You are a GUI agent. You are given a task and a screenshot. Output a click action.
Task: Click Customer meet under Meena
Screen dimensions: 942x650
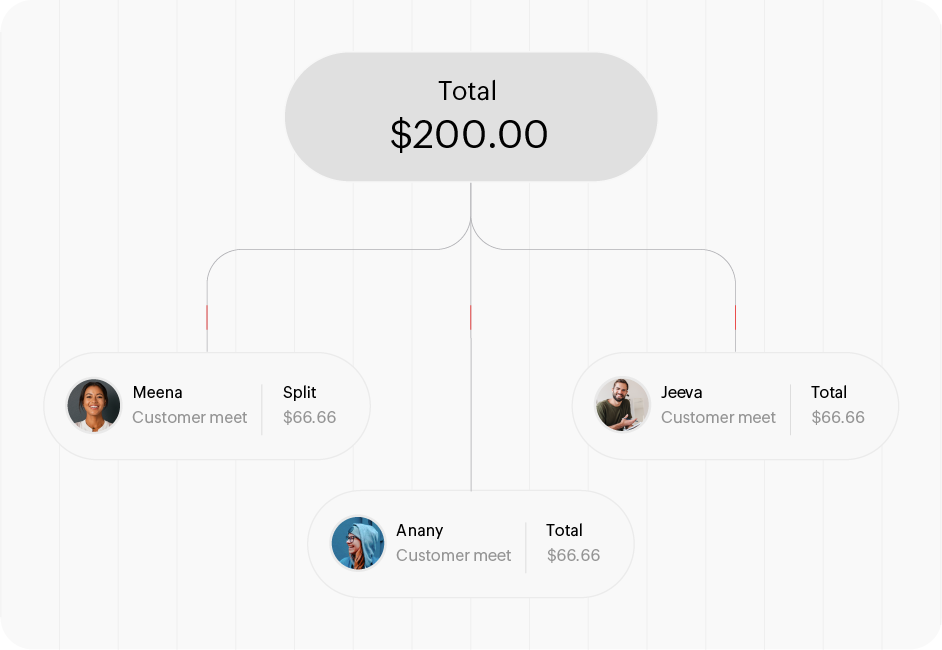point(189,417)
